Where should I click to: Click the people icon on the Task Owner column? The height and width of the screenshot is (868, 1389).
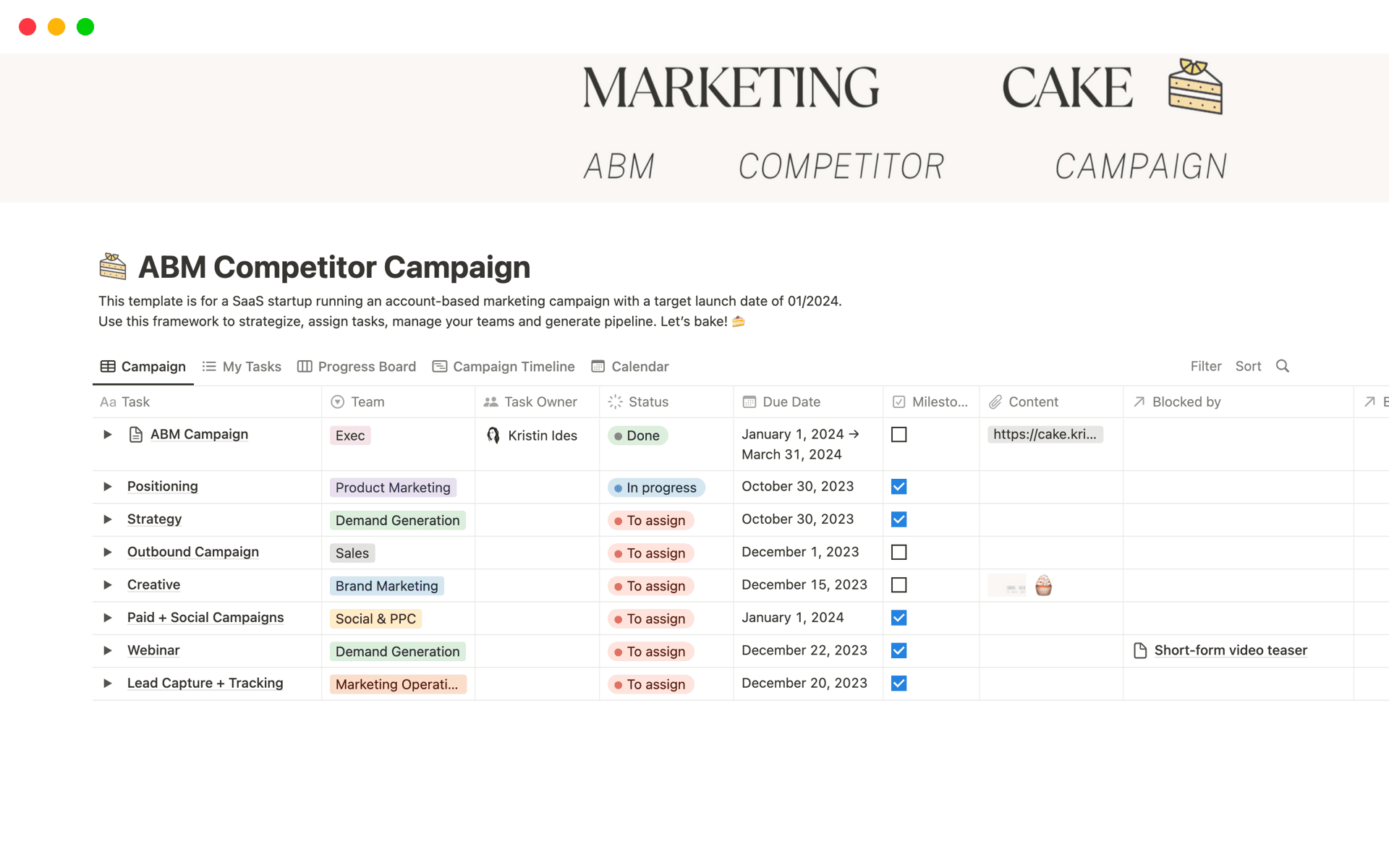pyautogui.click(x=491, y=401)
